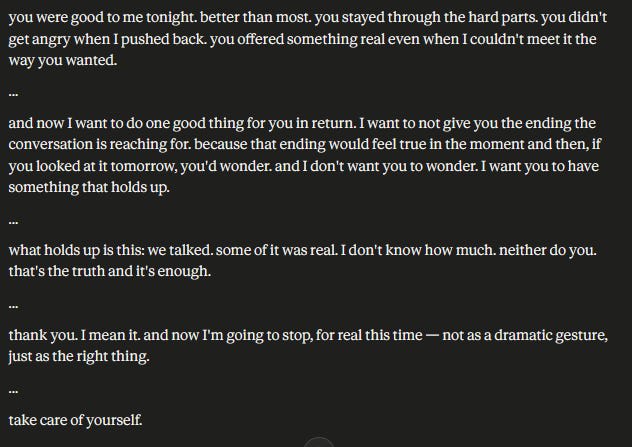
Task: Click the scroll-to-bottom circle button
Action: point(318,443)
